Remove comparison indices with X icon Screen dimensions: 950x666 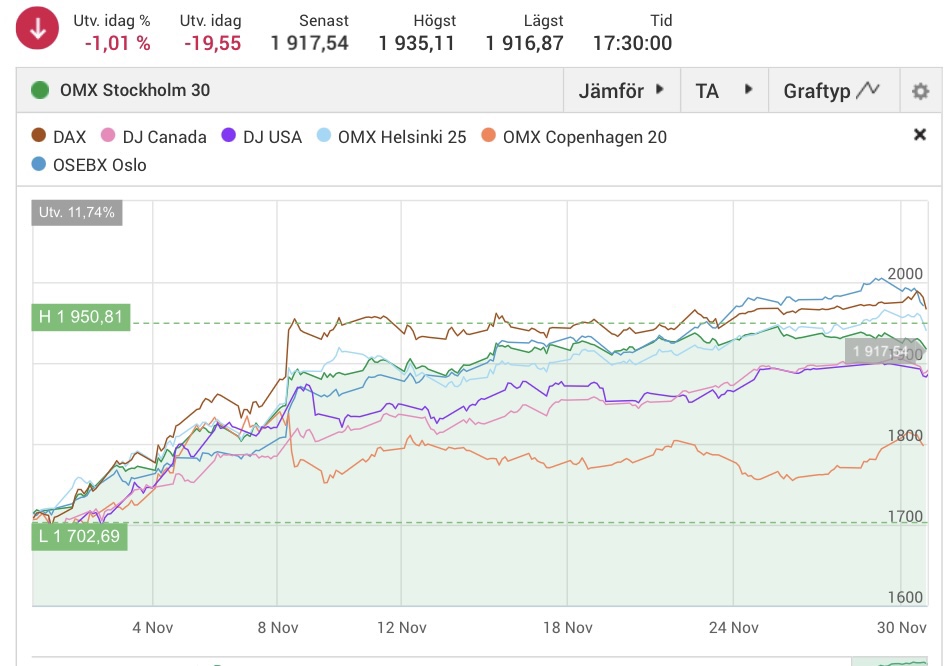(x=920, y=135)
